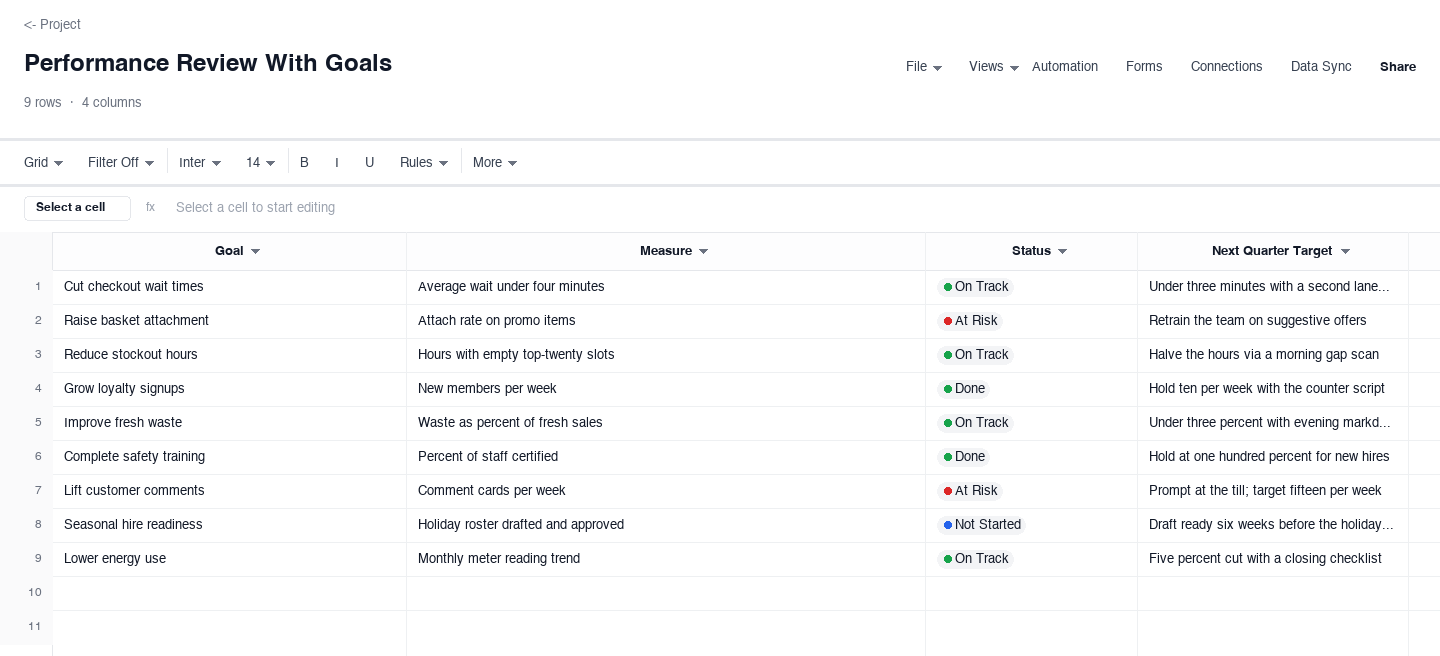
Task: Click On Track status for stockout hours
Action: [976, 355]
